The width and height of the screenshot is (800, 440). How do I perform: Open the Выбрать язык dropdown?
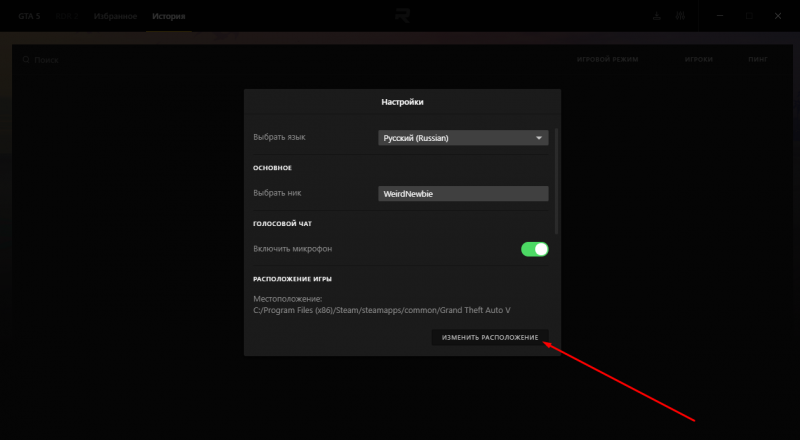[462, 138]
